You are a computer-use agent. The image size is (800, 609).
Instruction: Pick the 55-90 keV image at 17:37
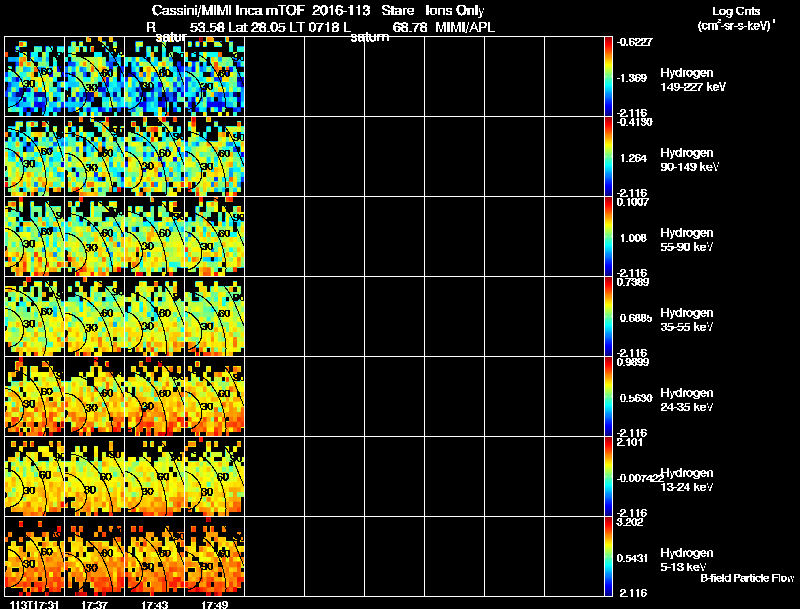click(x=94, y=237)
